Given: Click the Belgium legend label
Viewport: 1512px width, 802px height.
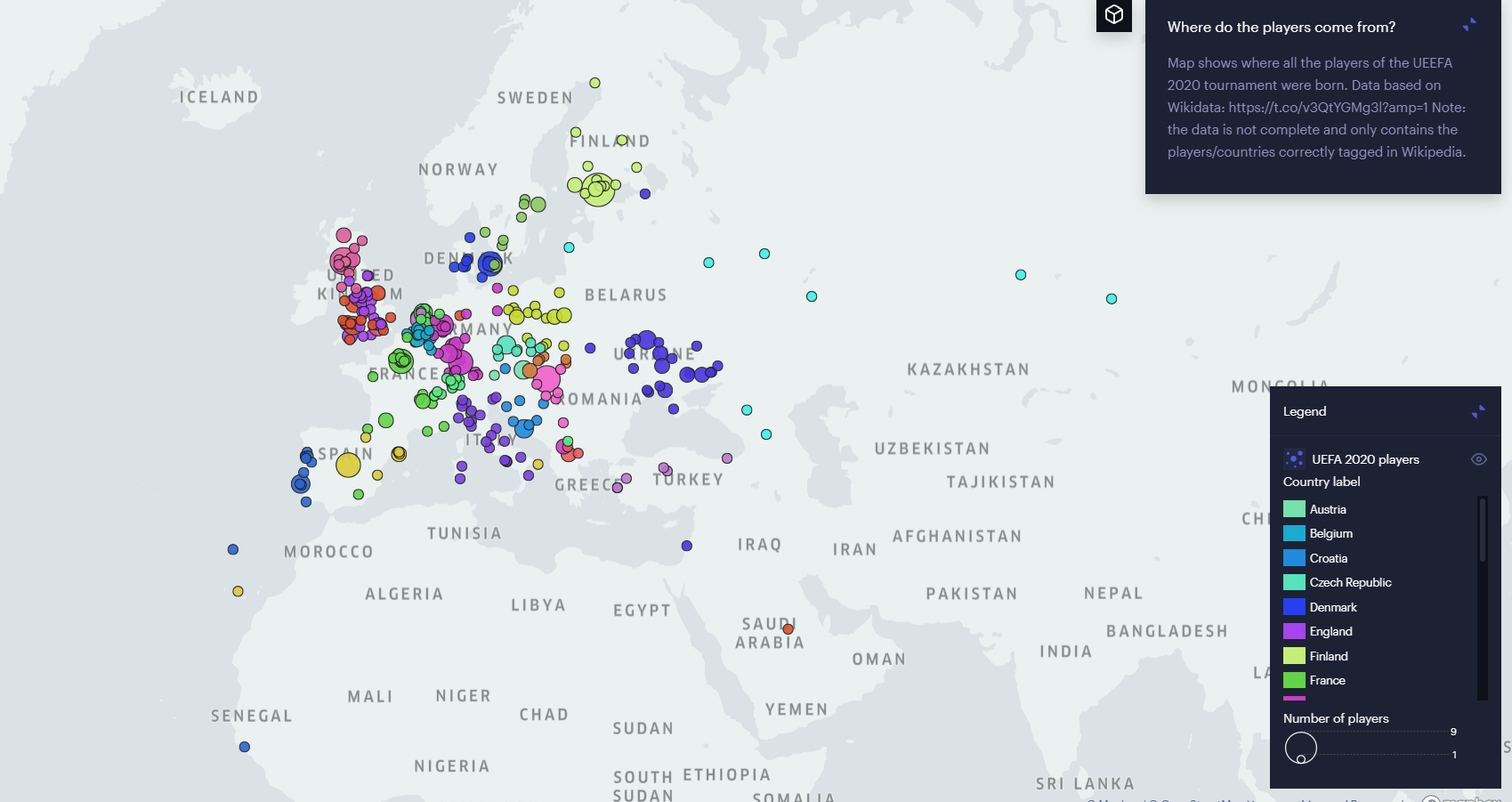Looking at the screenshot, I should [x=1330, y=533].
